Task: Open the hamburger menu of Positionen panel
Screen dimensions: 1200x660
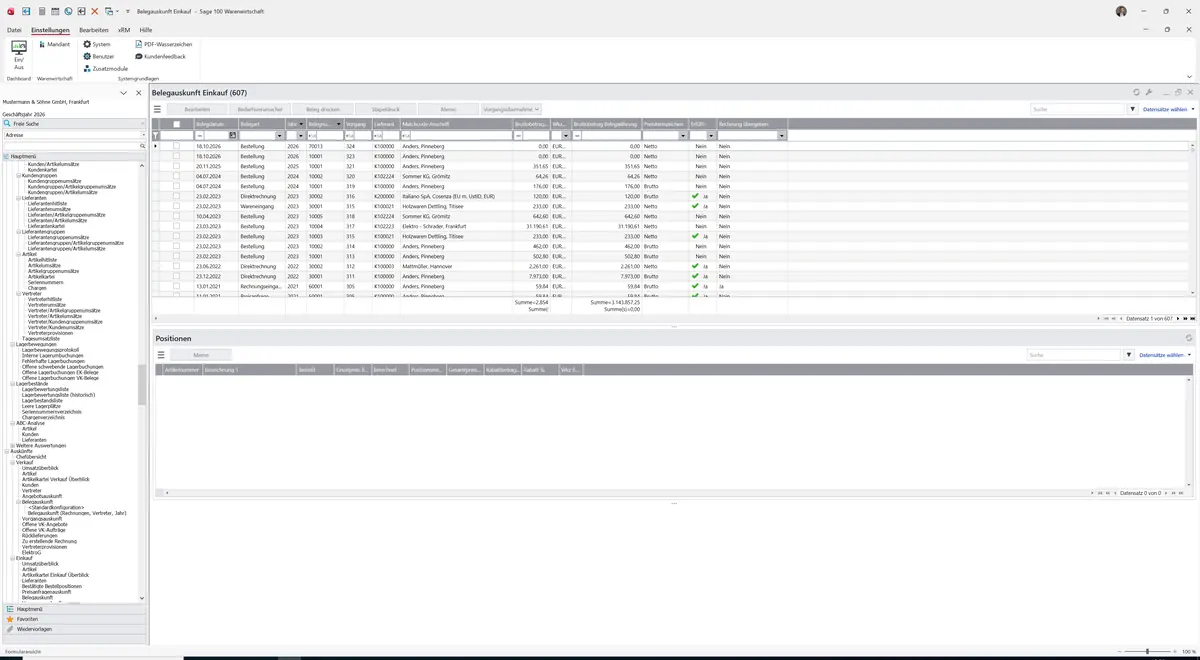Action: (160, 355)
